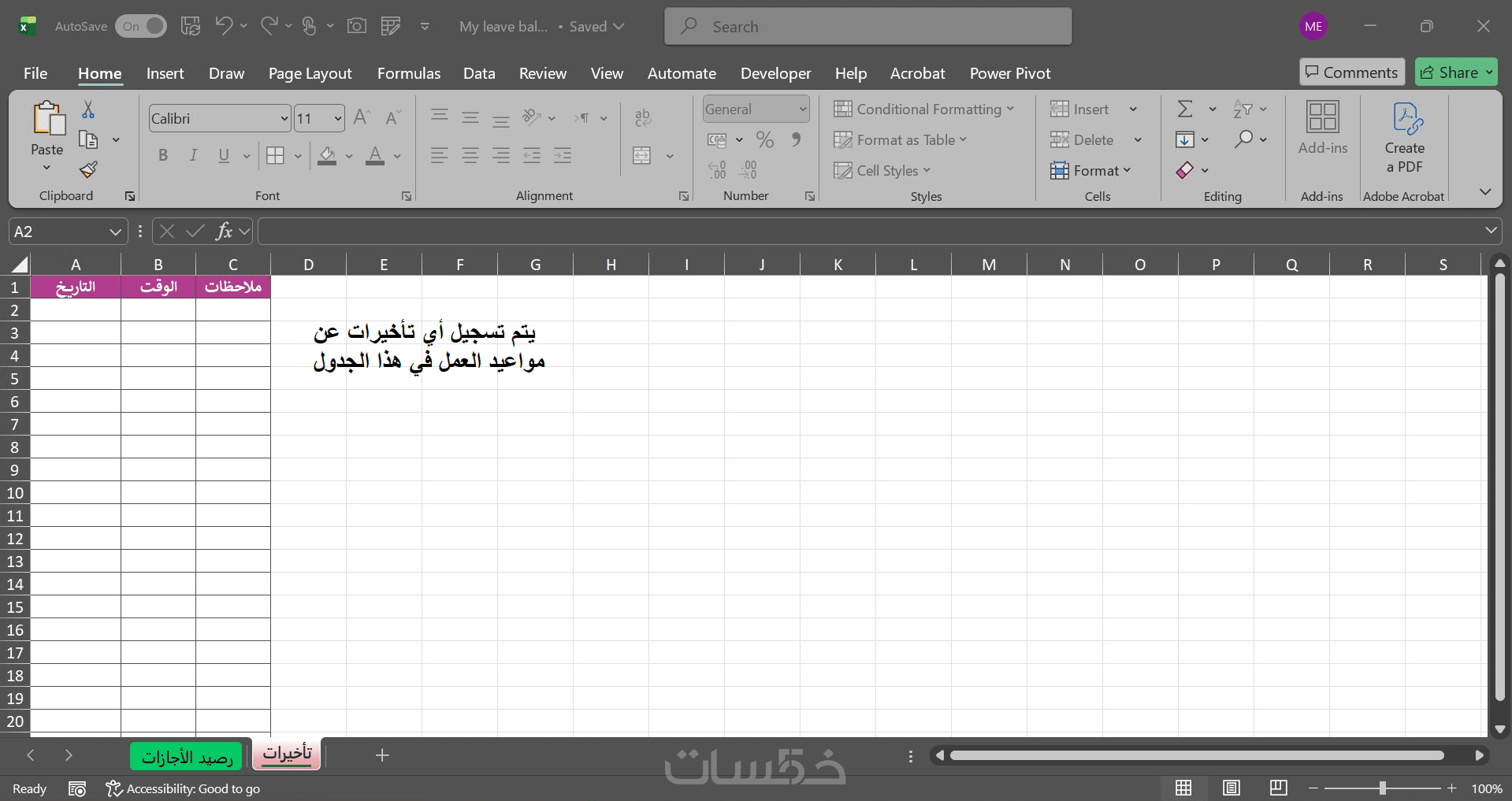Click the Increase Font Size icon
The image size is (1512, 801).
362,118
